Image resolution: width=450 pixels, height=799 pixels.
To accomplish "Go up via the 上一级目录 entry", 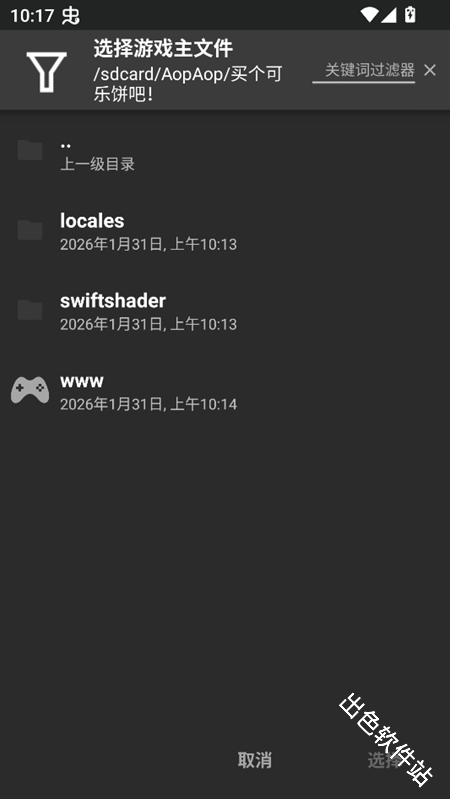I will pyautogui.click(x=225, y=154).
